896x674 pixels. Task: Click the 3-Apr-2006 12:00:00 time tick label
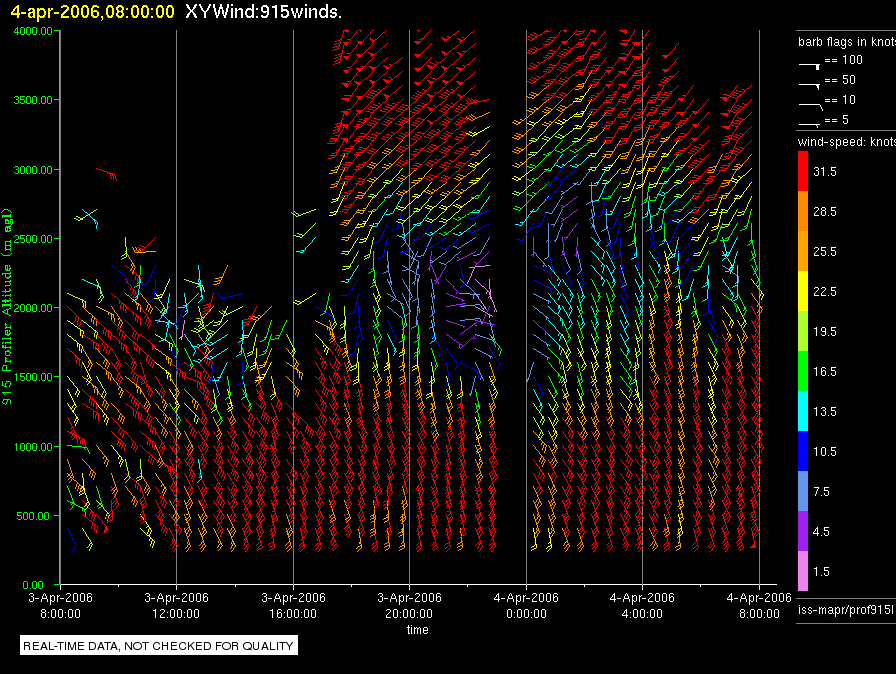coord(177,605)
